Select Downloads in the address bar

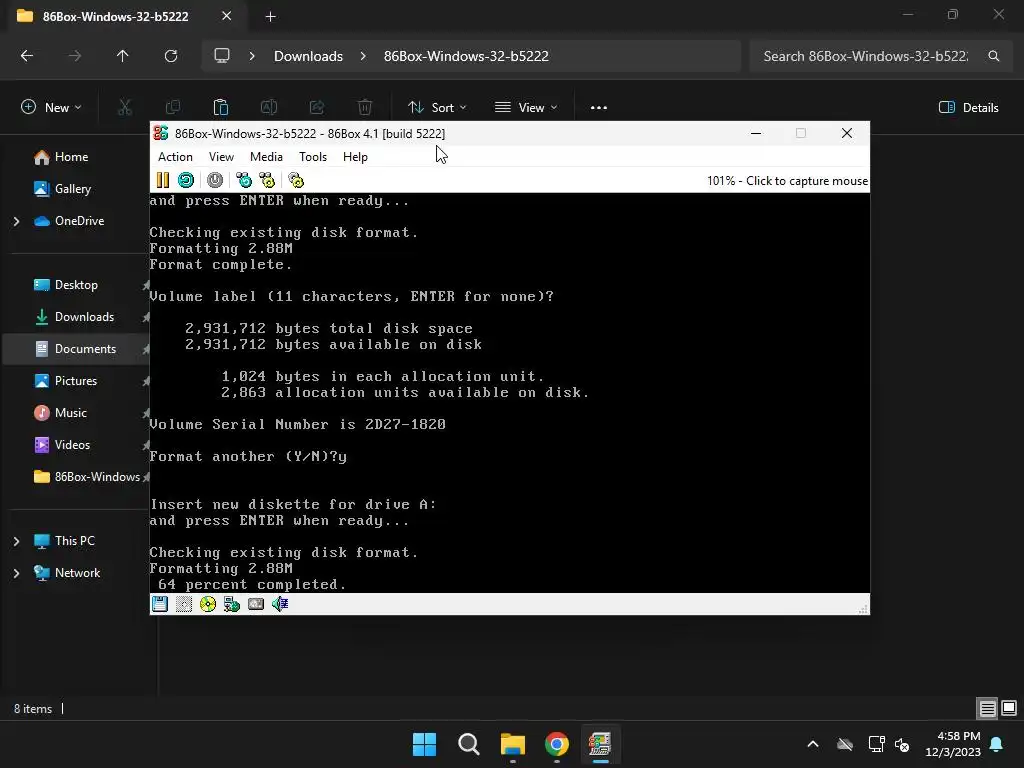308,56
